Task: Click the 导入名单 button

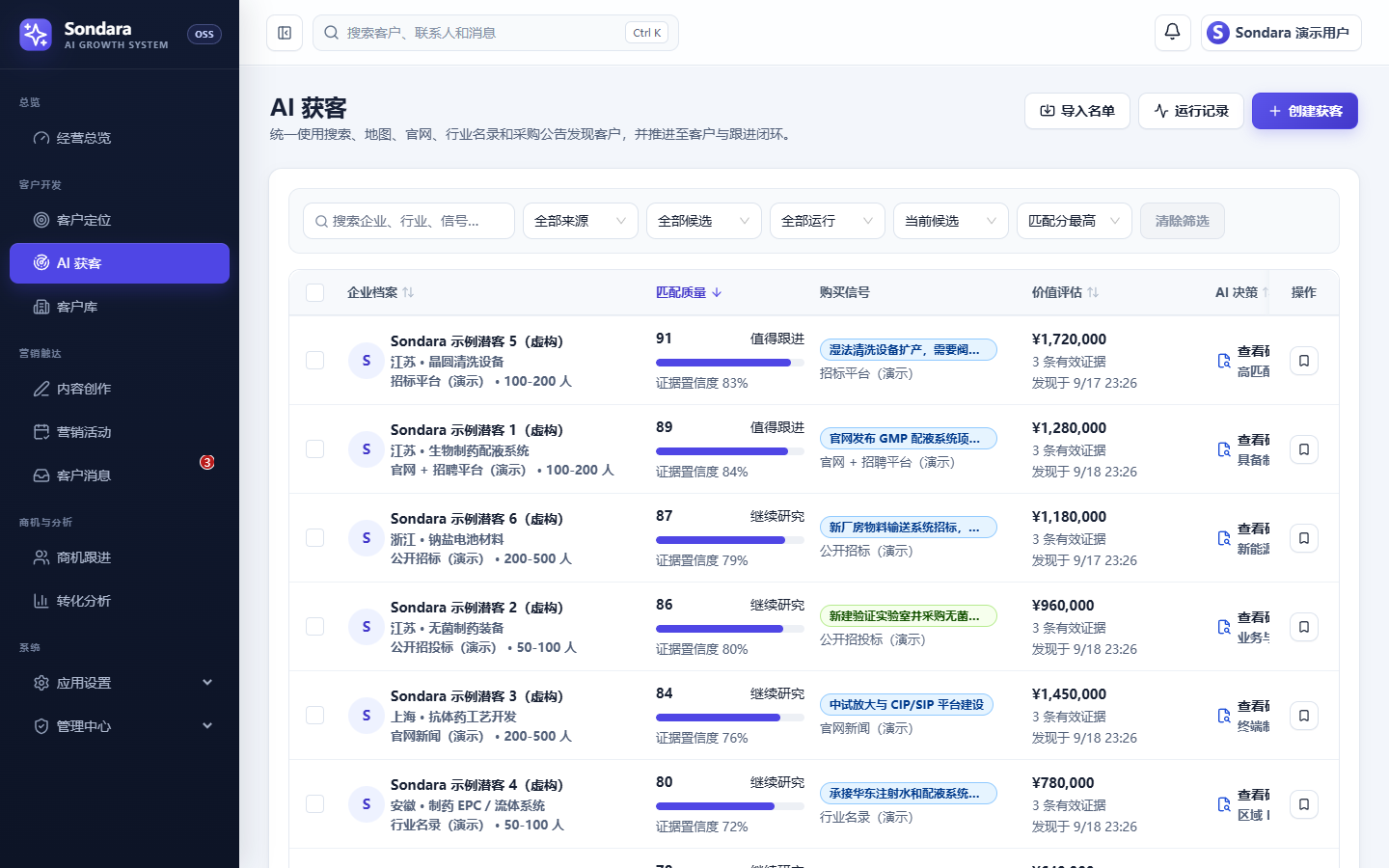Action: coord(1076,111)
